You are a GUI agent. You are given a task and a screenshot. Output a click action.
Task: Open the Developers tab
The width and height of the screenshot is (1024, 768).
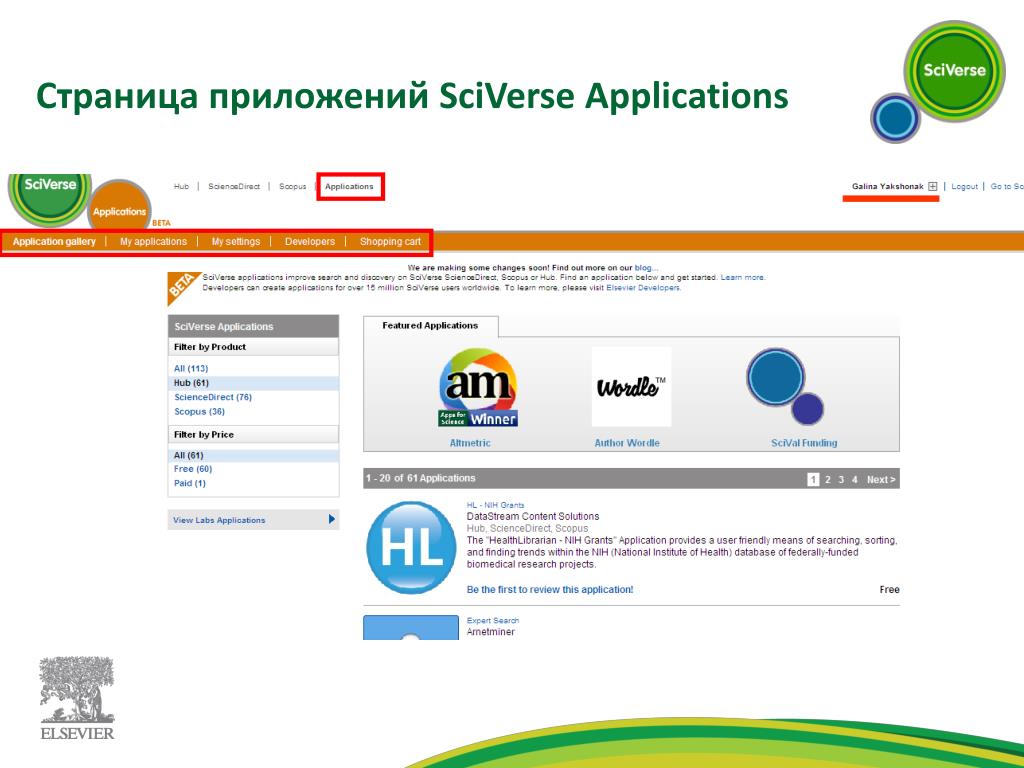pyautogui.click(x=310, y=242)
